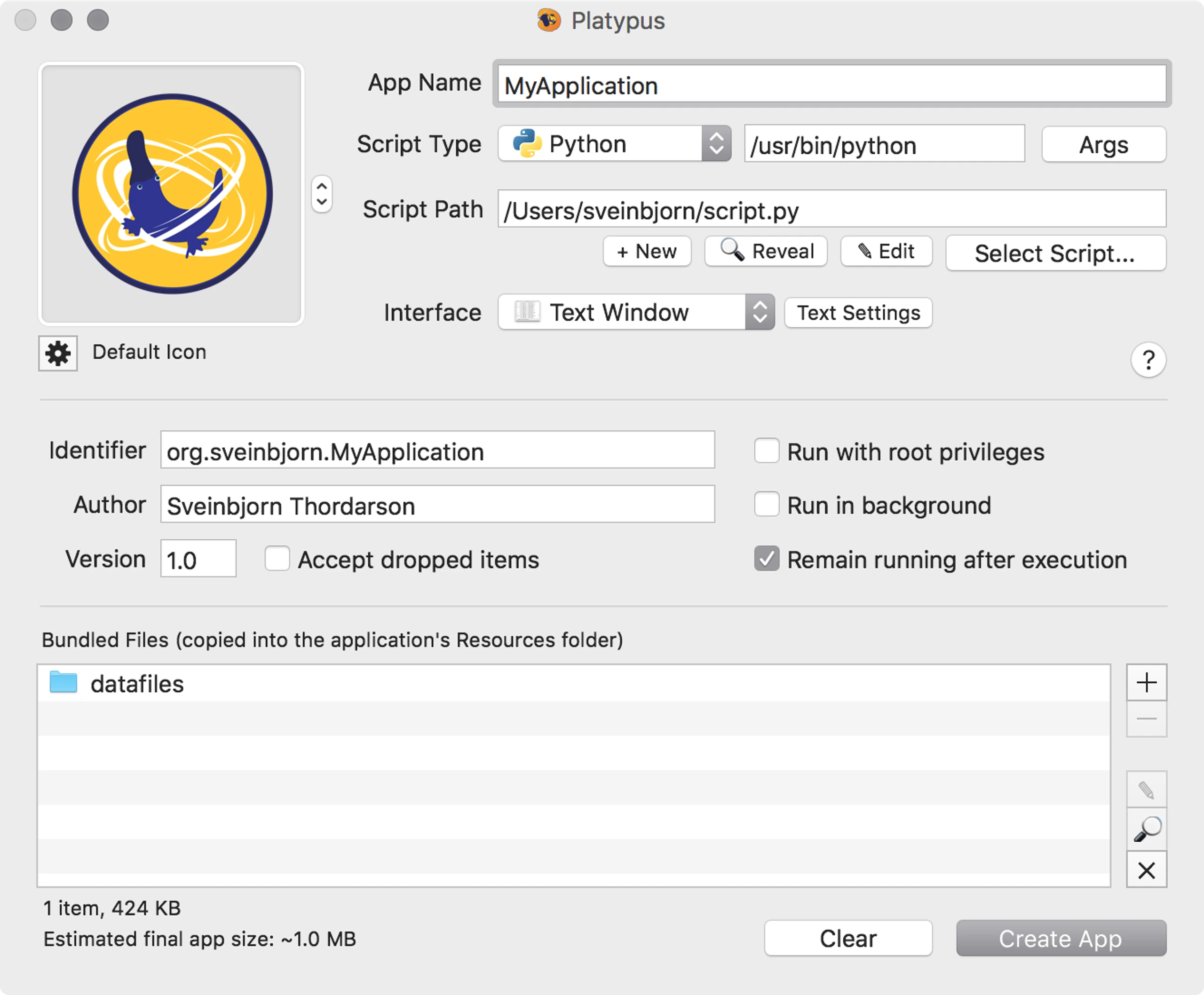Click the plus icon to add bundled file
This screenshot has width=1204, height=995.
(1146, 683)
